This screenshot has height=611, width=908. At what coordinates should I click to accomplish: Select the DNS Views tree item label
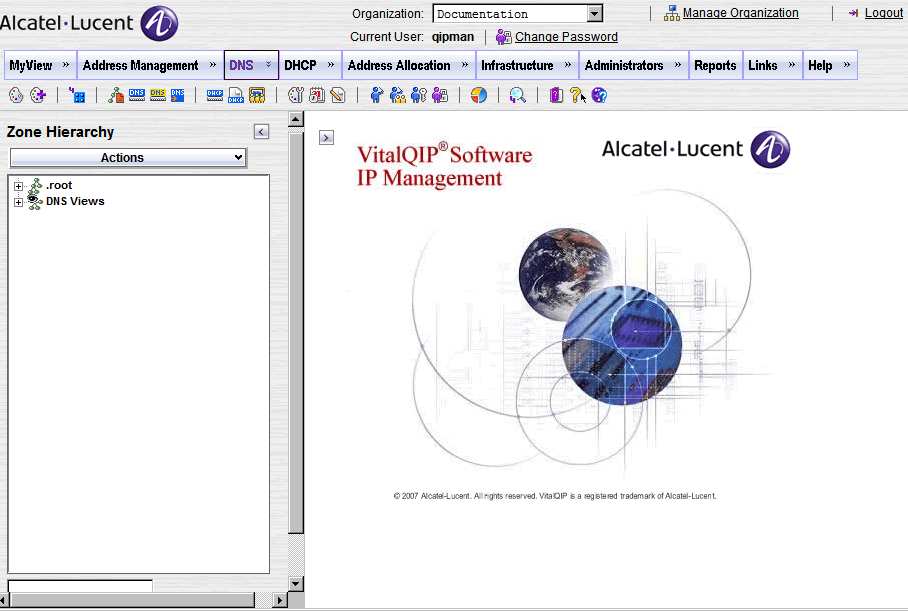75,202
